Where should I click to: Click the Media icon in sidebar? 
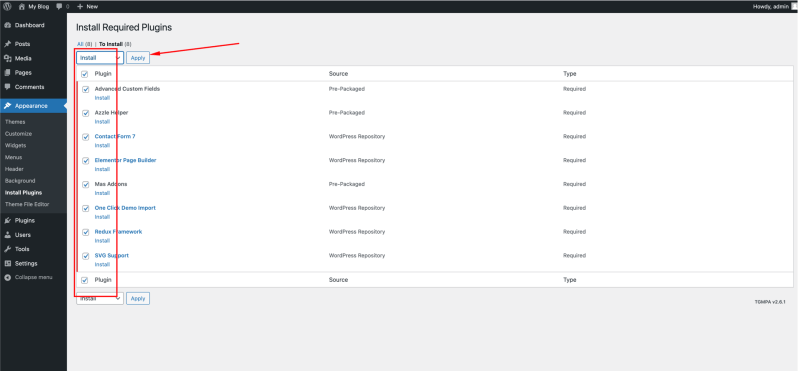point(8,59)
